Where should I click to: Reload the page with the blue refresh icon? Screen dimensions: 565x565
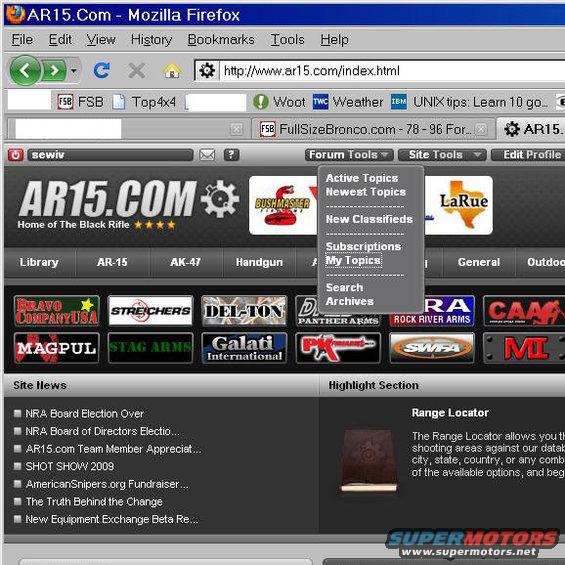tap(101, 70)
